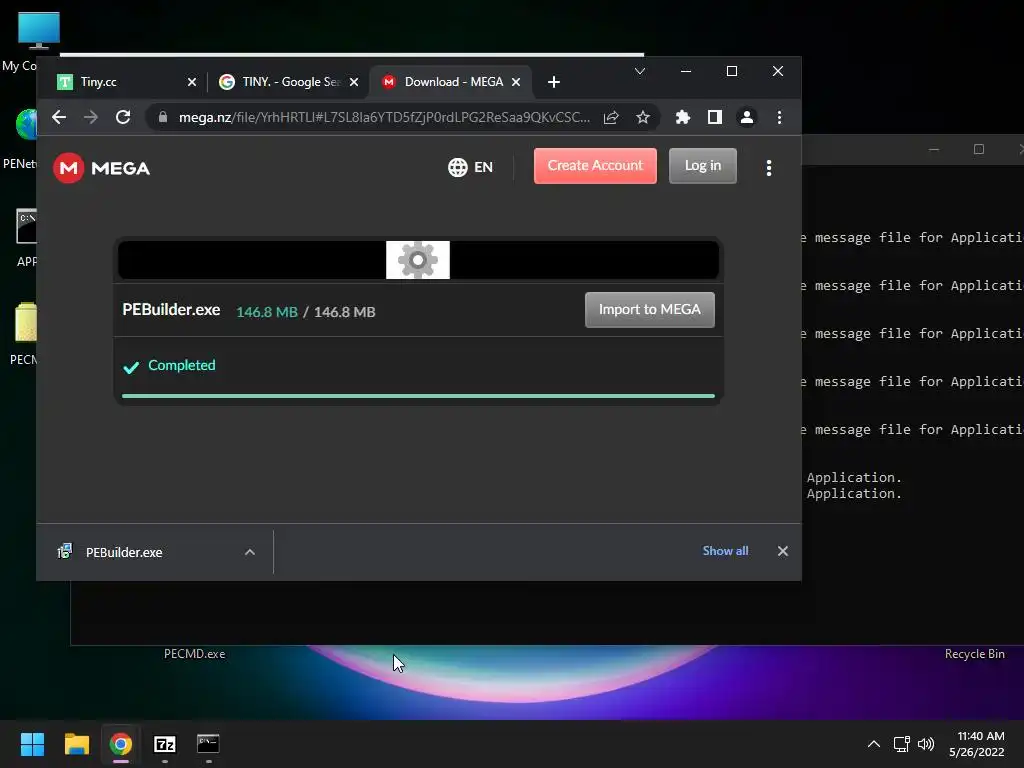Click Import to MEGA

point(650,310)
